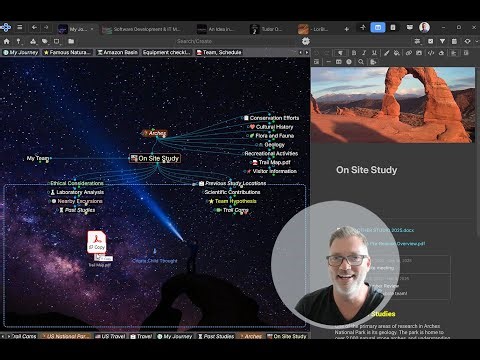The height and width of the screenshot is (360, 480).
Task: Focus the Search/Create field
Action: click(x=194, y=41)
